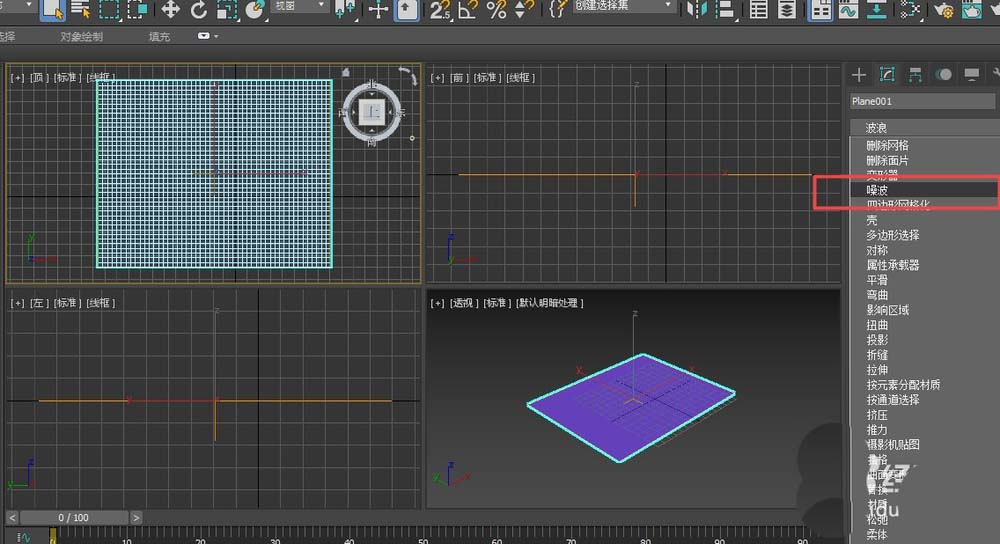This screenshot has height=544, width=1000.
Task: Open the Display command panel tab
Action: pyautogui.click(x=971, y=75)
